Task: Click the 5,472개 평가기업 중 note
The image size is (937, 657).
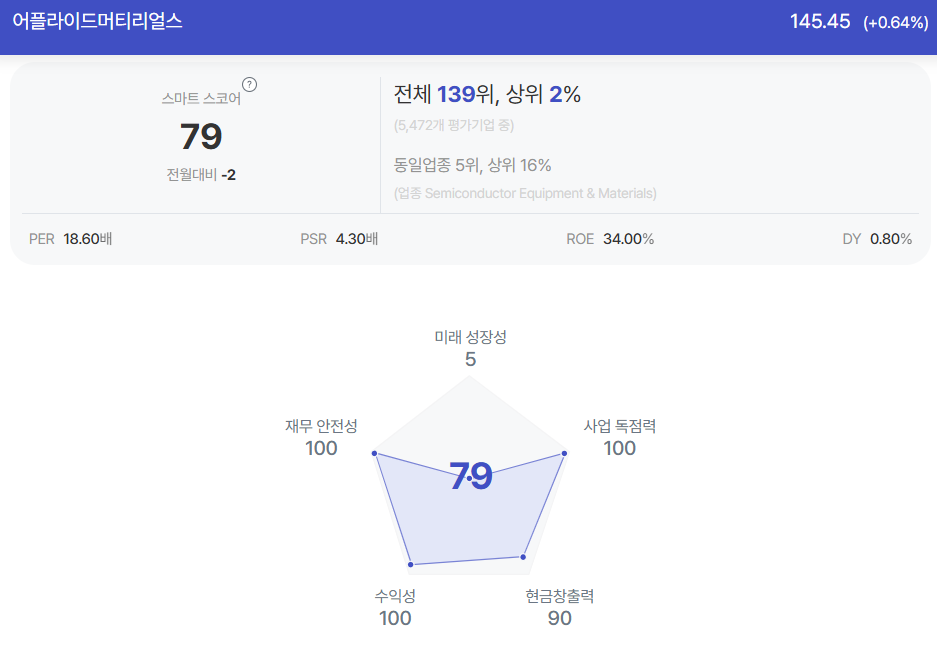Action: pos(454,126)
